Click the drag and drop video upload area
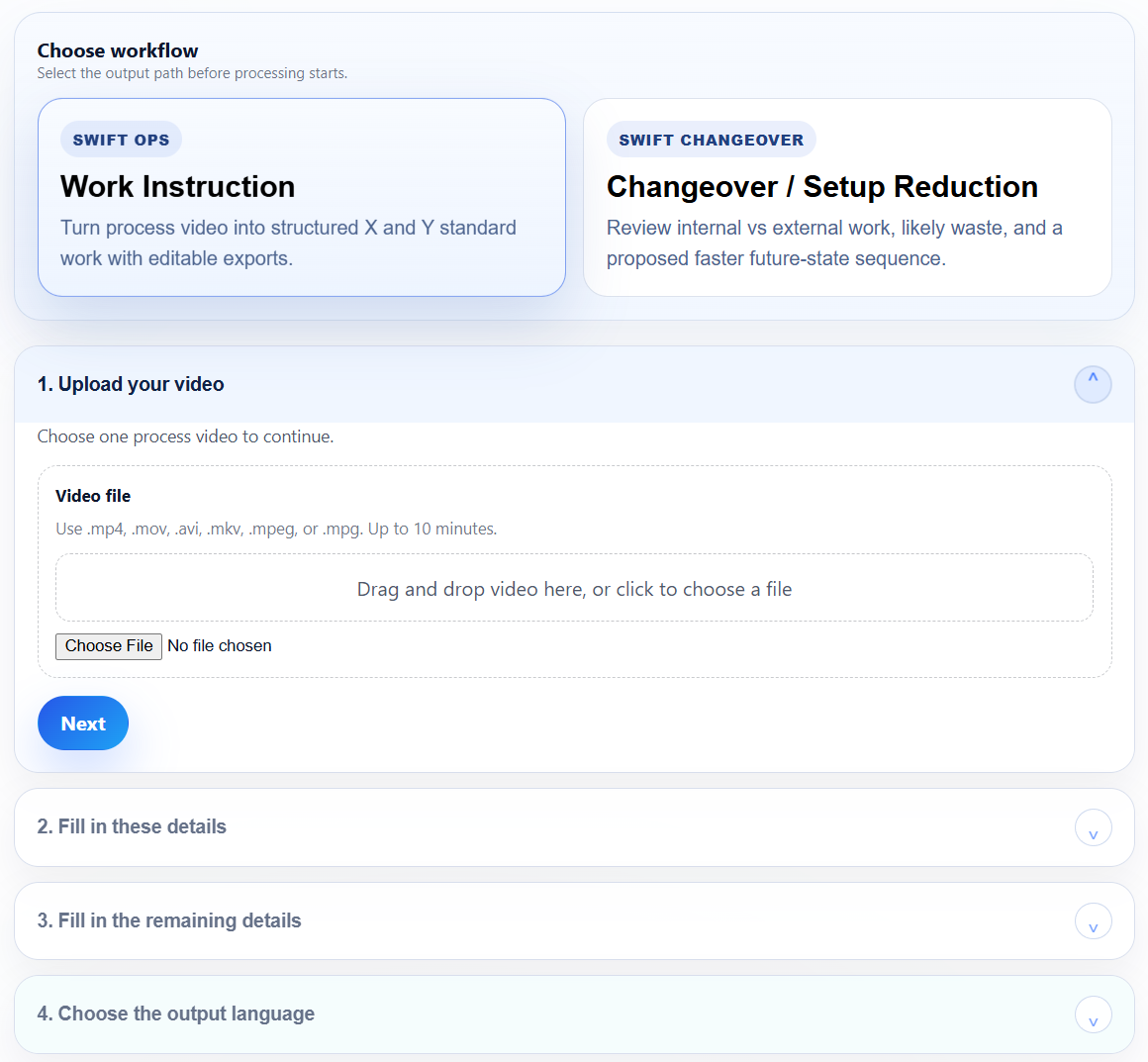The width and height of the screenshot is (1148, 1062). 574,588
